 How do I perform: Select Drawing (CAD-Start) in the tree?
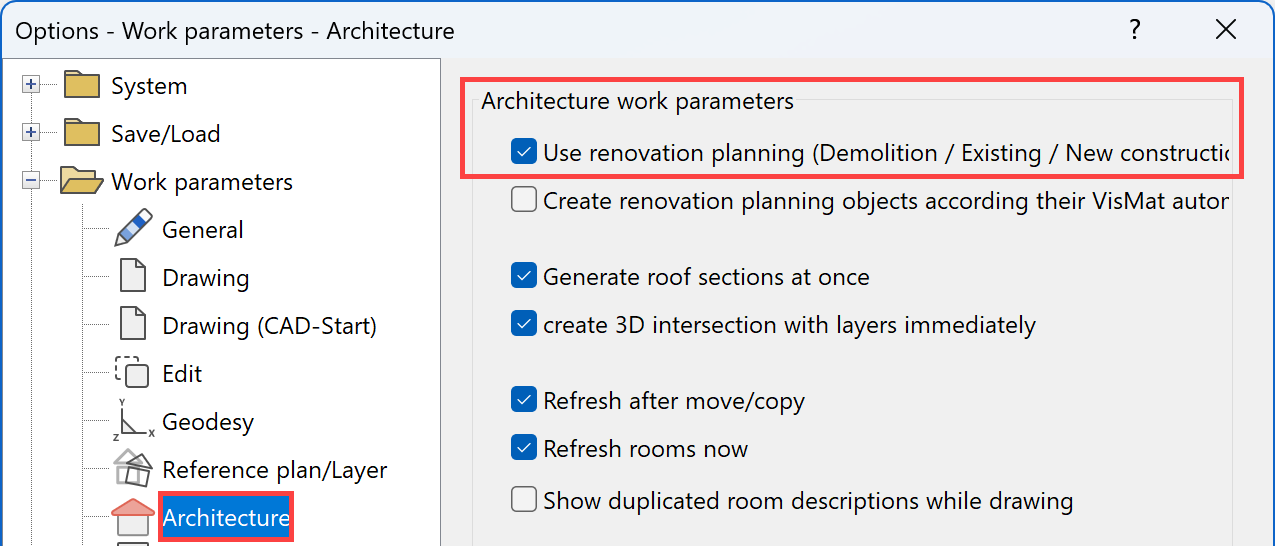(x=269, y=326)
